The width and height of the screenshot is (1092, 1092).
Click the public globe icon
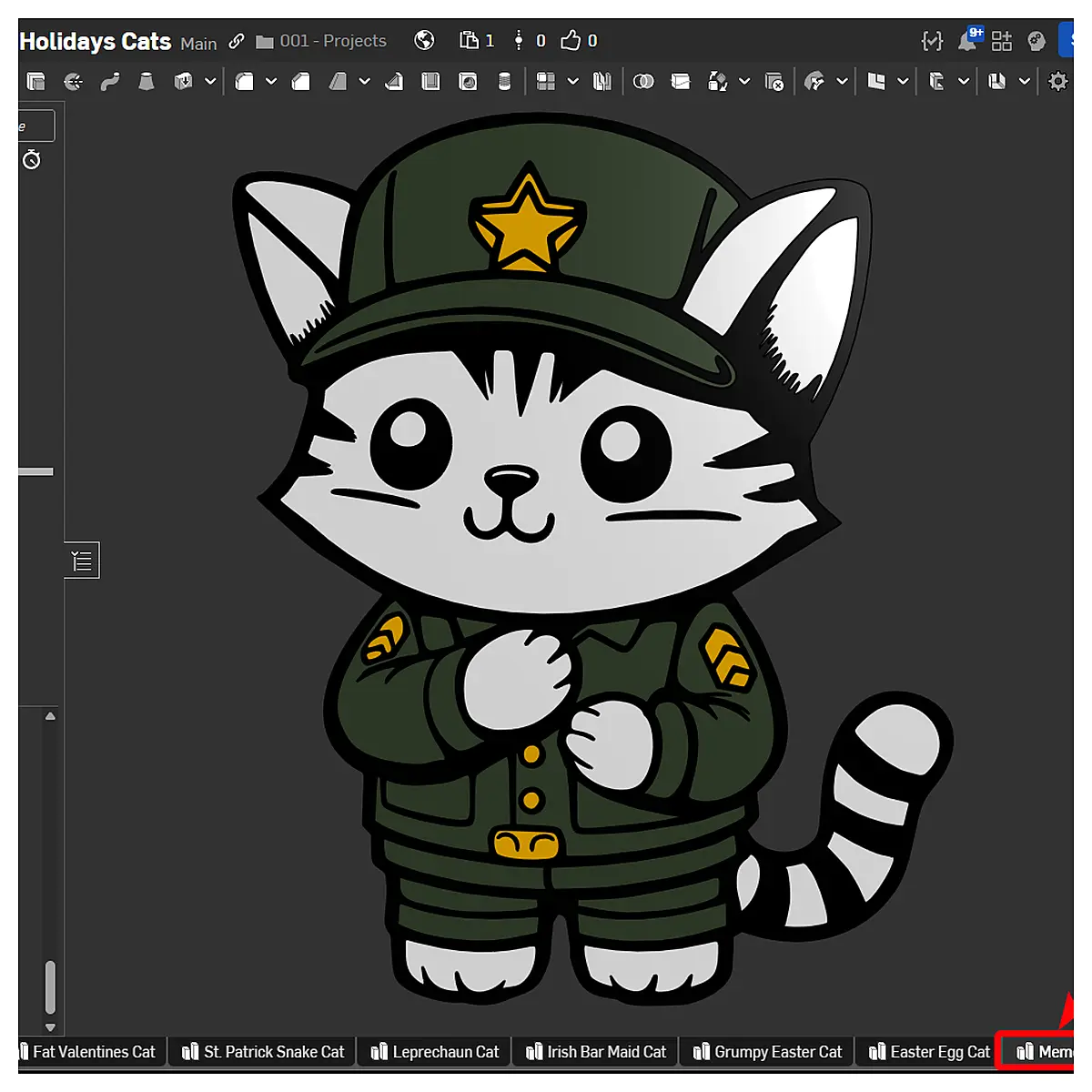coord(424,40)
